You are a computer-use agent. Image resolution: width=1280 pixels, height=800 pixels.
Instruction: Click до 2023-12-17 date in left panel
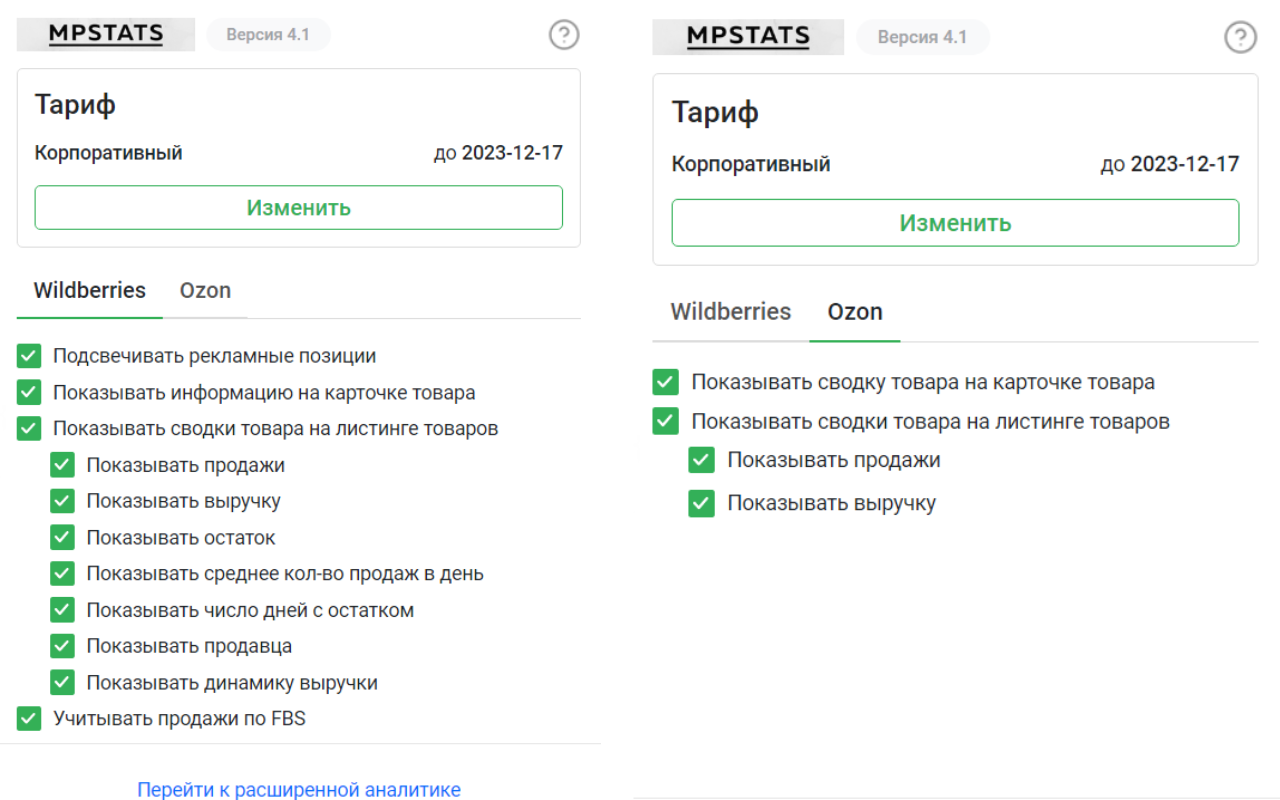pos(498,153)
